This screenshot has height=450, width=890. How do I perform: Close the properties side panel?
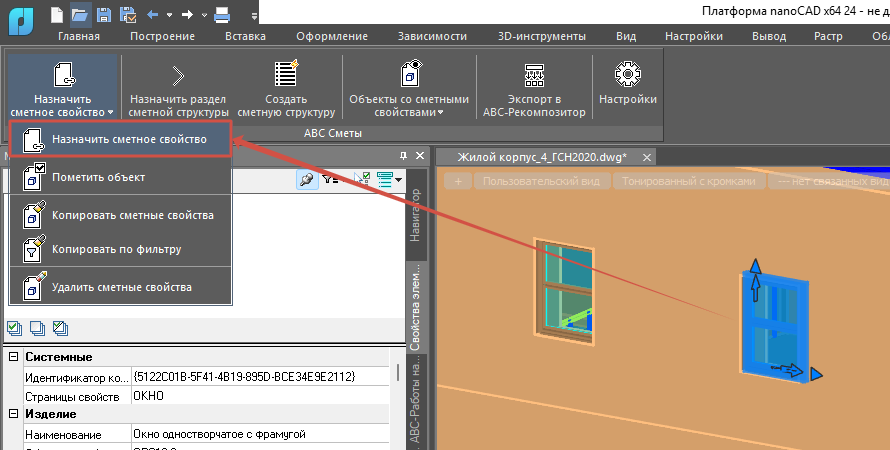point(420,155)
